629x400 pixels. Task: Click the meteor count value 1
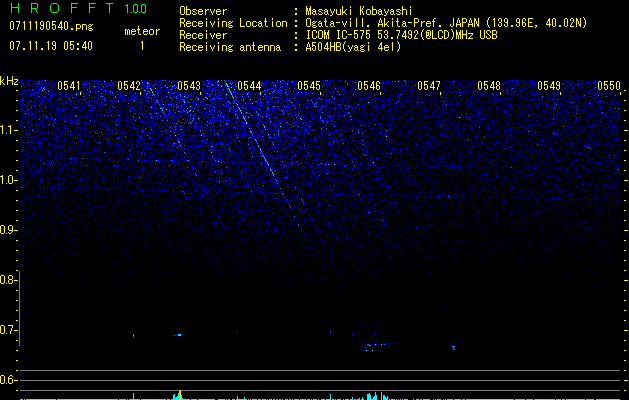[x=142, y=46]
